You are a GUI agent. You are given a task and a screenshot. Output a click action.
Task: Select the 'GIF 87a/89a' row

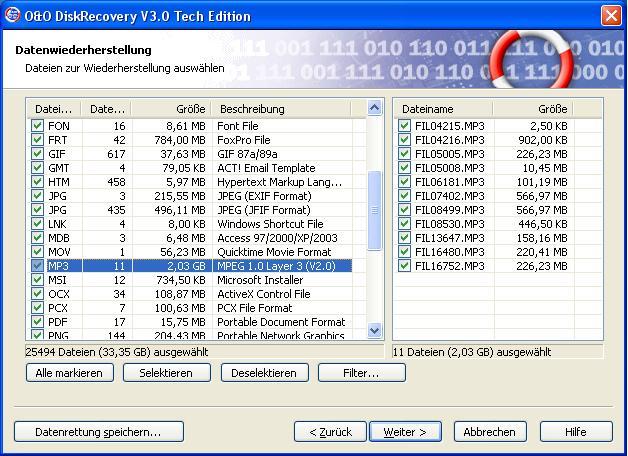pyautogui.click(x=247, y=154)
